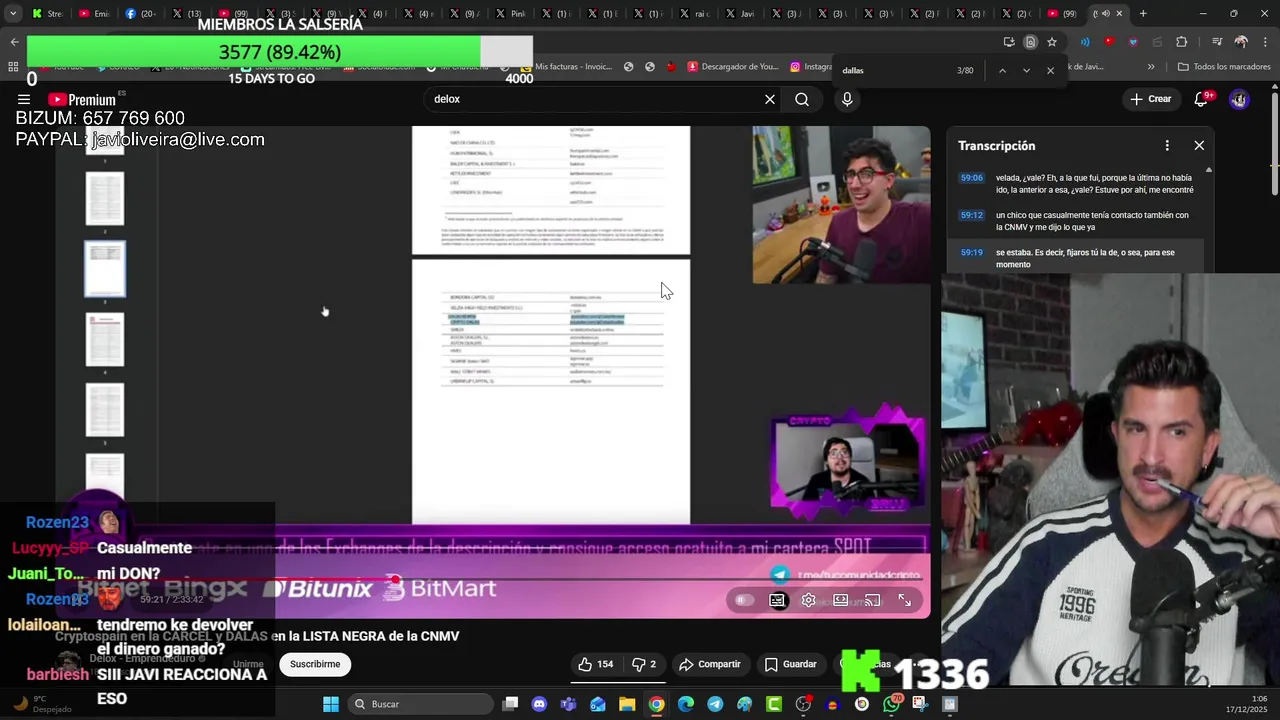Go to next find-in-page match
1280x720 pixels.
(1026, 70)
